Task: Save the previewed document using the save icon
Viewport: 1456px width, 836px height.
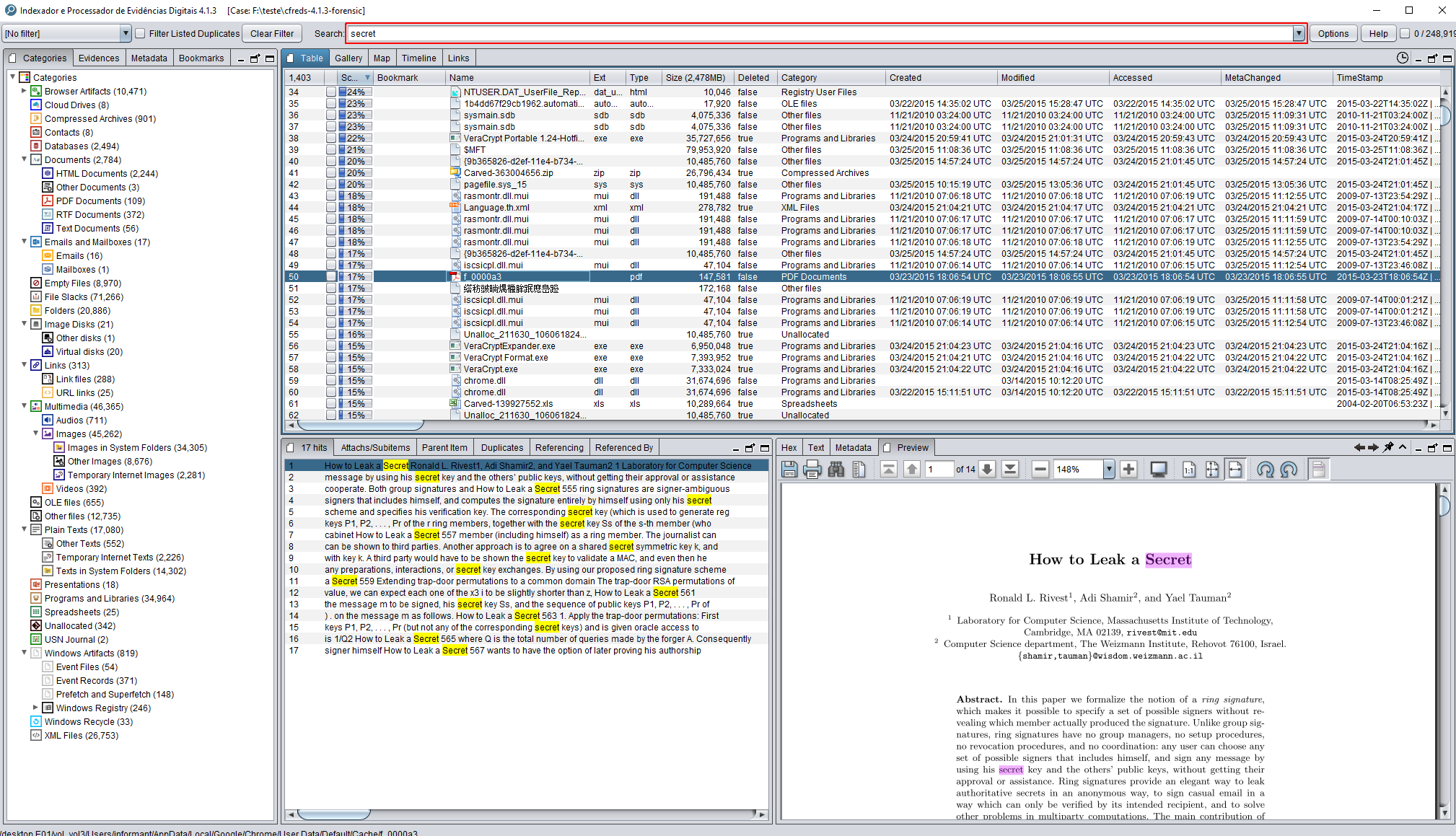Action: tap(790, 469)
